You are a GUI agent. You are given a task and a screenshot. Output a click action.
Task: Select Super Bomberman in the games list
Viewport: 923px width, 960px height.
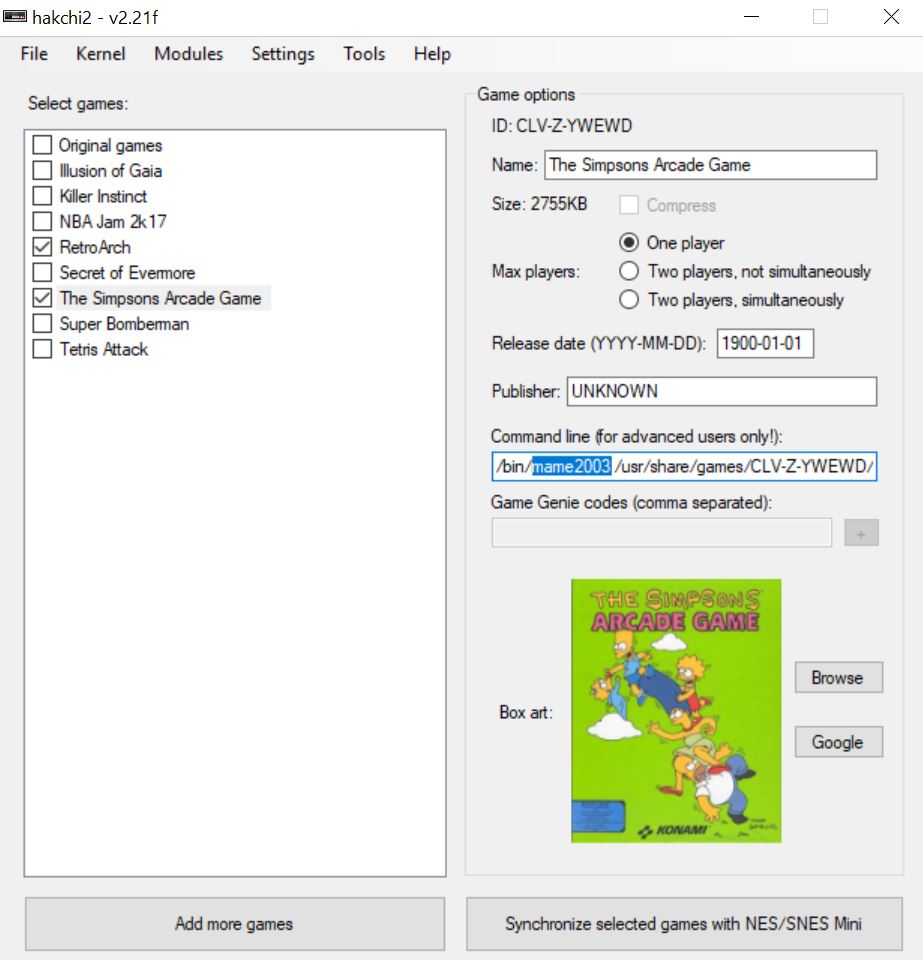coord(124,323)
